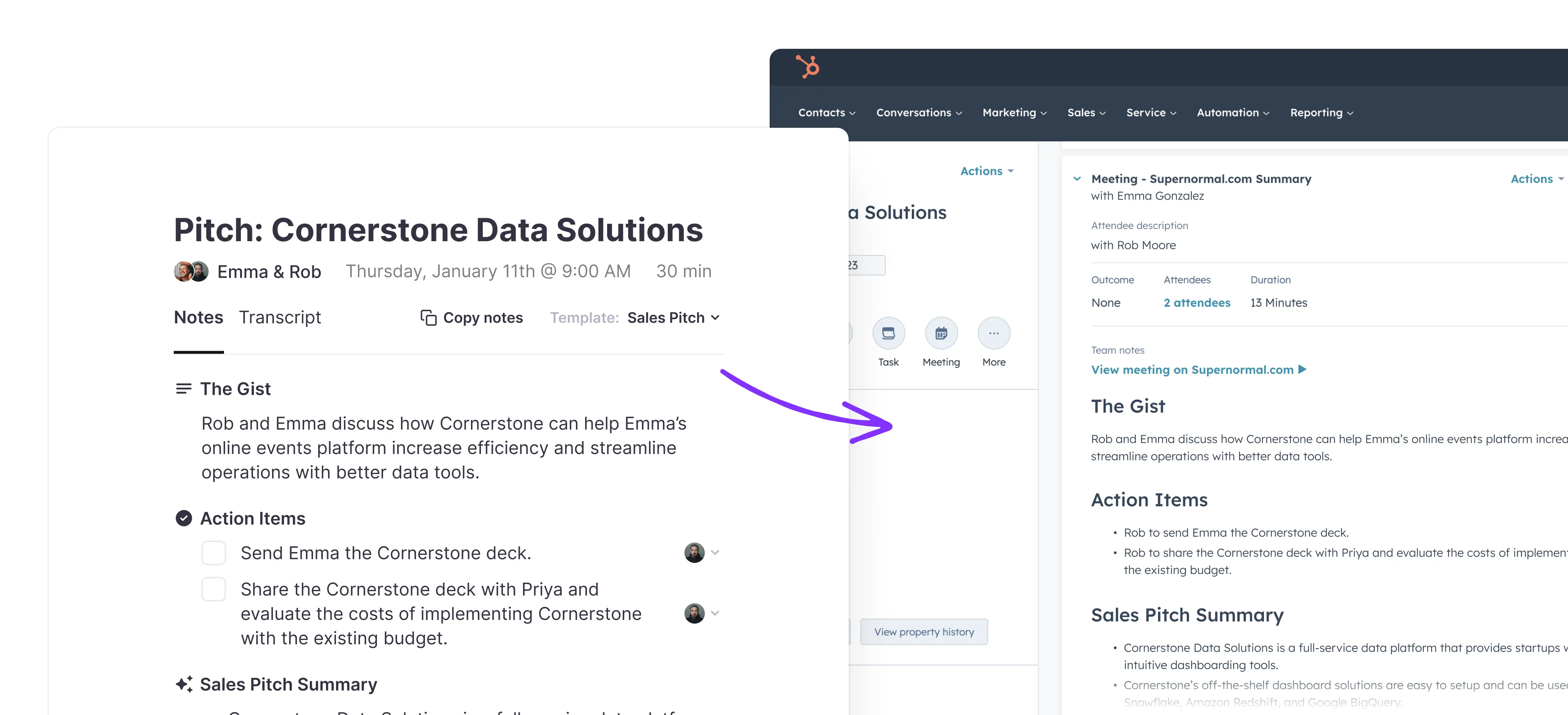Click 'Thursday, January 11th @ 9:00 AM' date
The image size is (1568, 715).
click(488, 271)
